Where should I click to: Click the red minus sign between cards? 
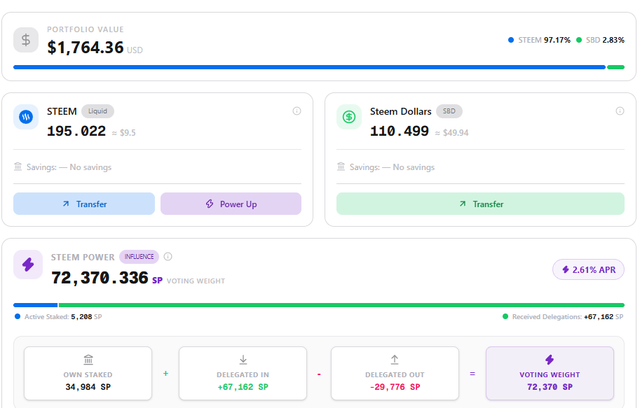tap(319, 374)
